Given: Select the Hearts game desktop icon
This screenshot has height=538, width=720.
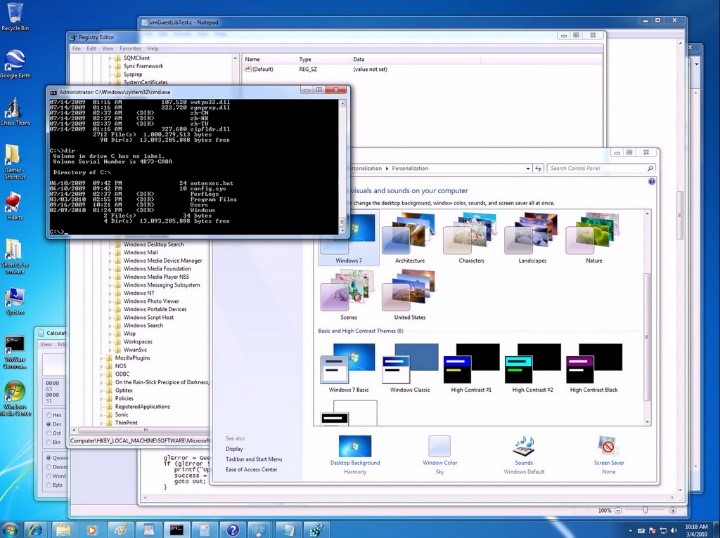Looking at the screenshot, I should (15, 206).
